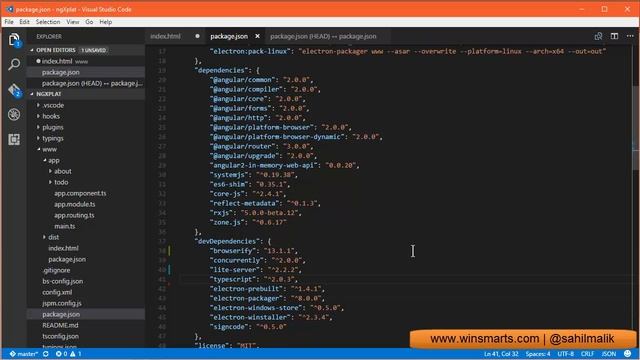Viewport: 640px width, 360px height.
Task: Open jspm.config.js file
Action: coord(62,303)
